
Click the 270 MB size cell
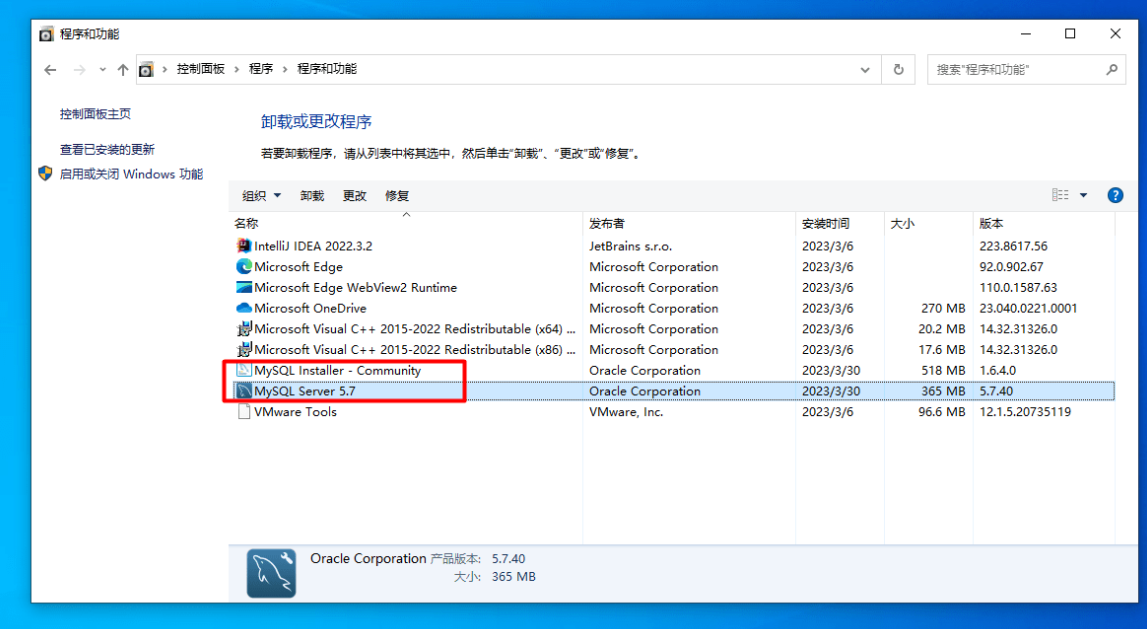[943, 308]
